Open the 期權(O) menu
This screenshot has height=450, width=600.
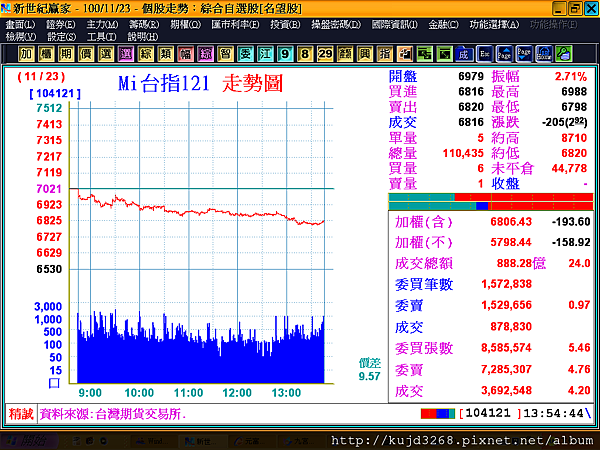click(x=185, y=25)
